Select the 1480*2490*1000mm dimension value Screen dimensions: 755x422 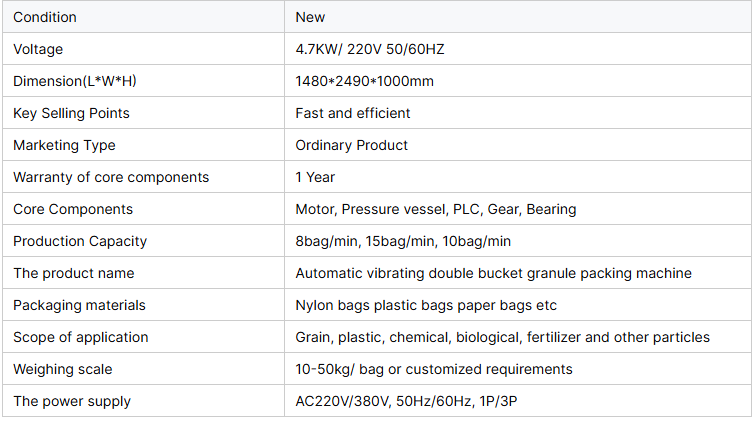click(x=364, y=81)
